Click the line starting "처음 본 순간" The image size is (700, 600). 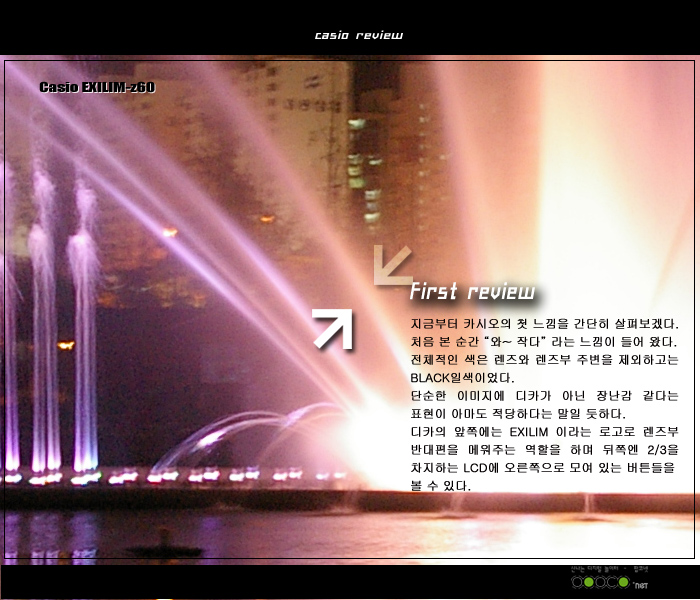tap(543, 342)
